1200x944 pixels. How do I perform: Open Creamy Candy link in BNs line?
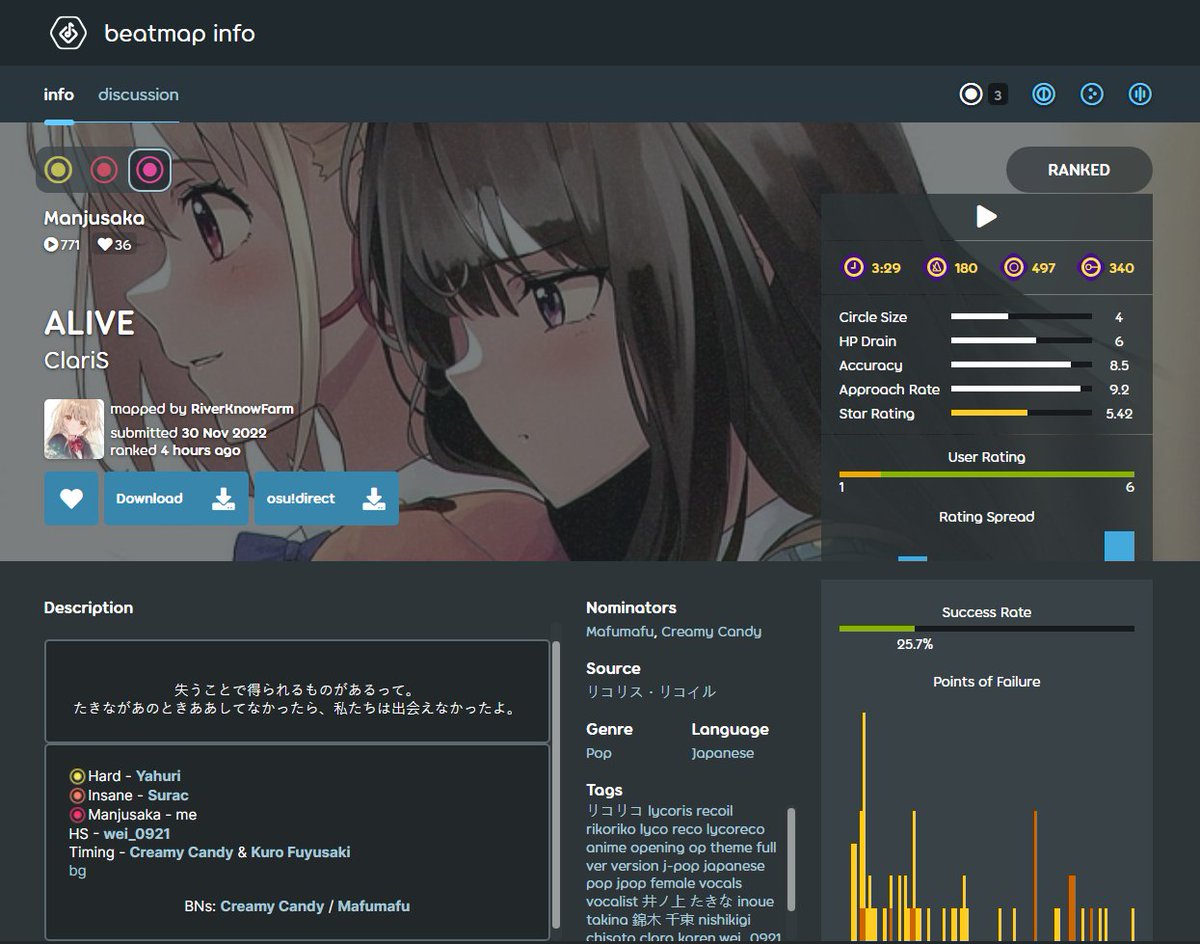272,906
